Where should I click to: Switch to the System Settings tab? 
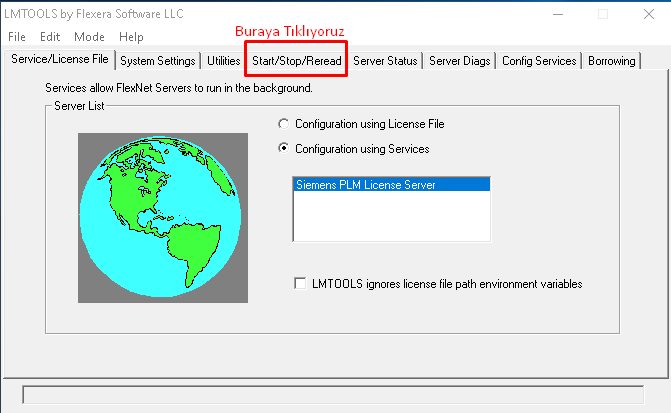157,61
